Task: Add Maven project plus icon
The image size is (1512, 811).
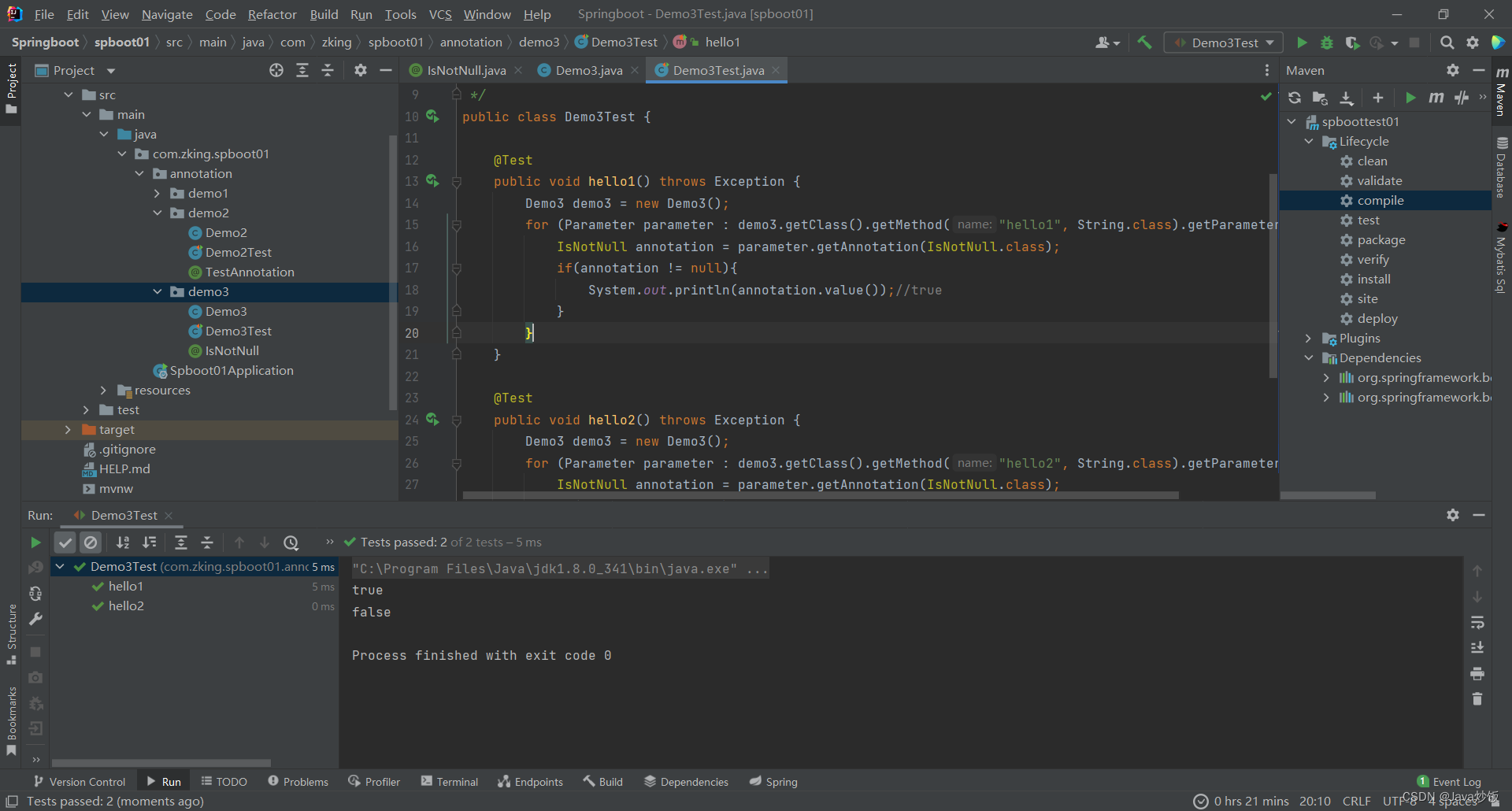Action: tap(1378, 98)
